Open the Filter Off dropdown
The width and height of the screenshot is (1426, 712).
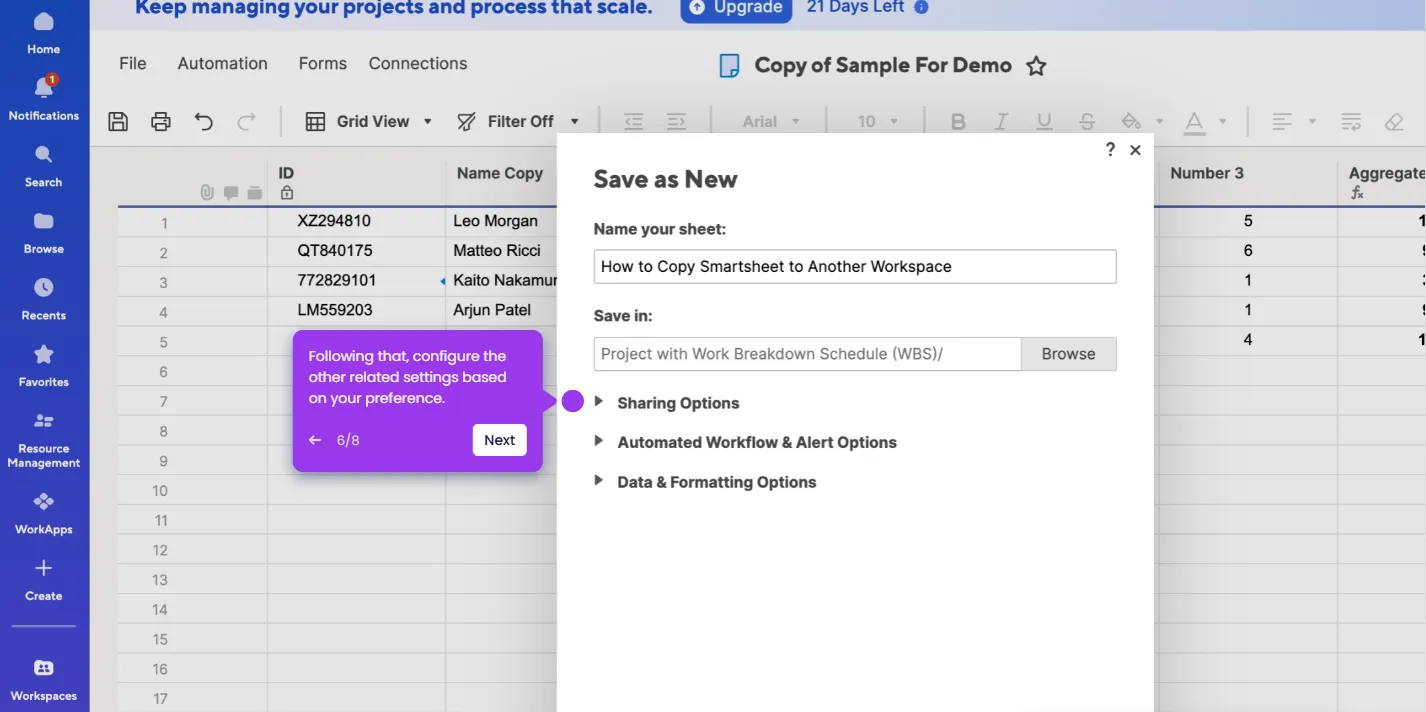coord(518,121)
